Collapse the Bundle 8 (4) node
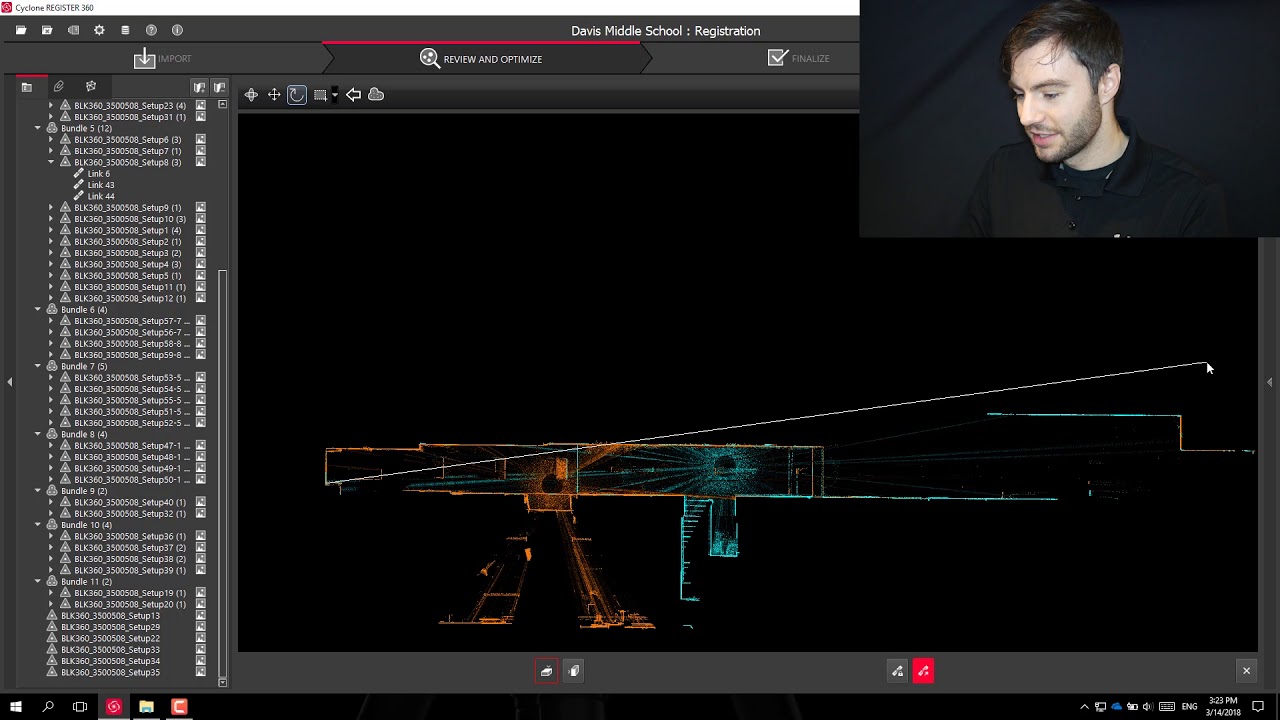1280x720 pixels. pos(38,434)
